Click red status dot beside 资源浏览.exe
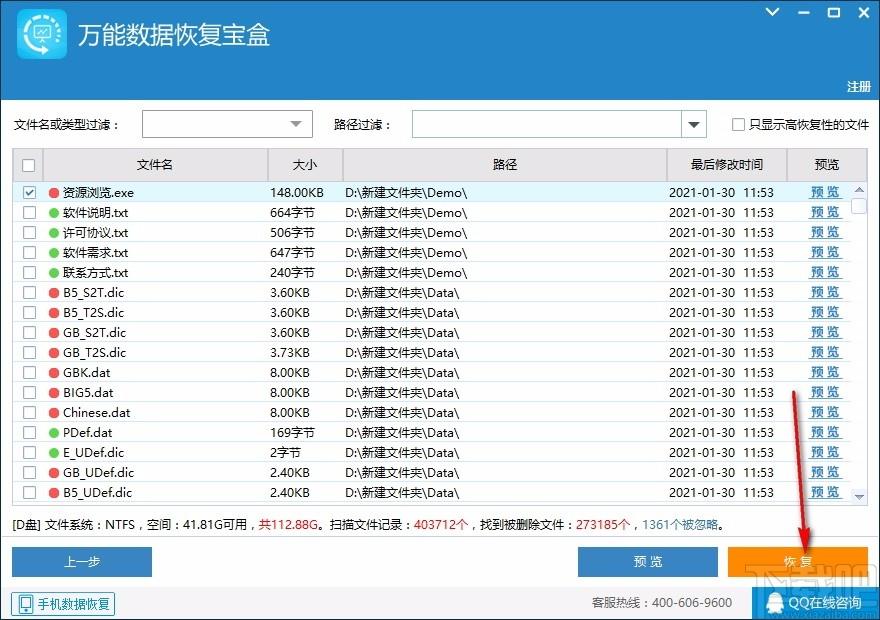Viewport: 880px width, 620px height. [x=54, y=192]
